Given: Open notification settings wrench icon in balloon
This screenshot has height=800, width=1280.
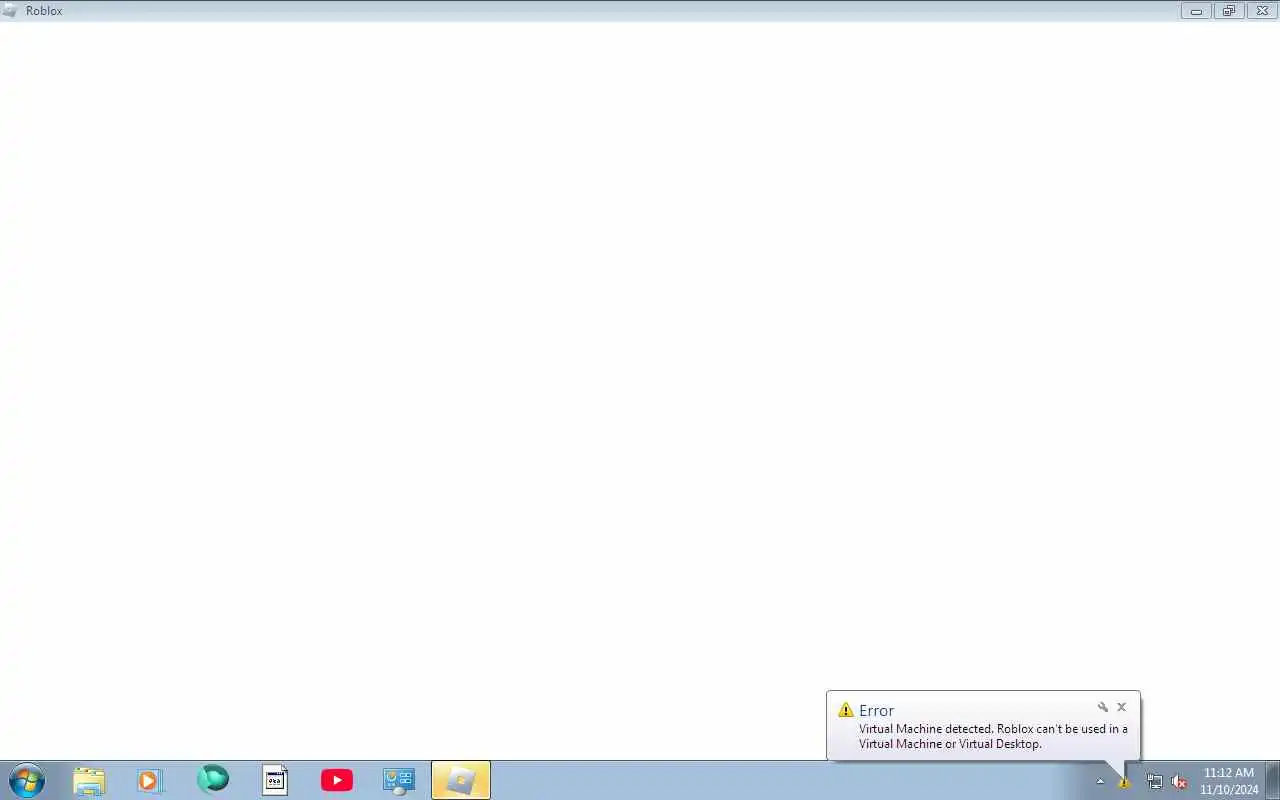Looking at the screenshot, I should [x=1103, y=707].
